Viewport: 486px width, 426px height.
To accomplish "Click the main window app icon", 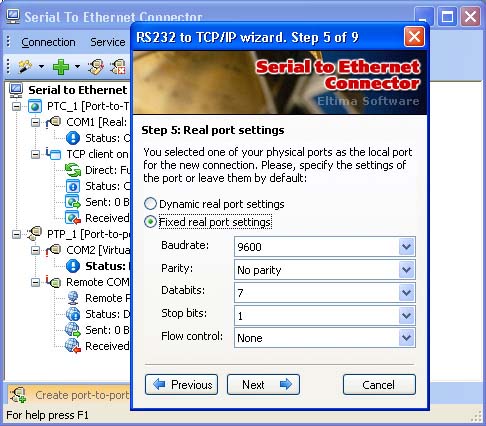I will pyautogui.click(x=14, y=16).
